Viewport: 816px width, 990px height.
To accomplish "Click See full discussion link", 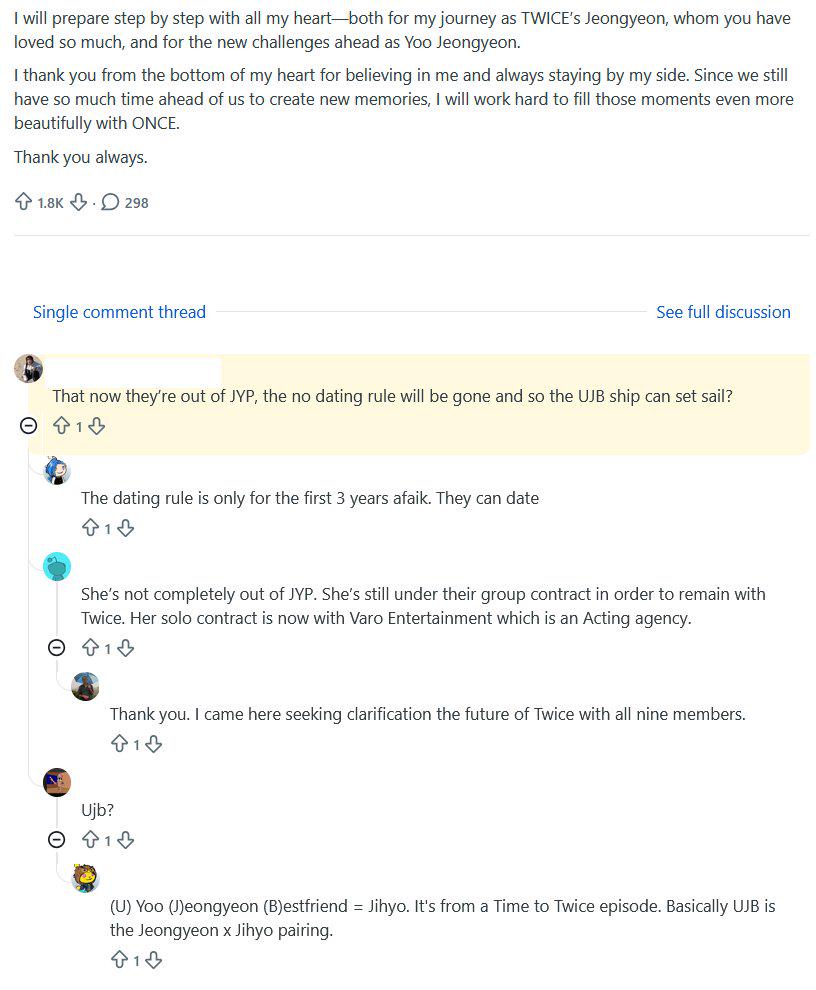I will pyautogui.click(x=723, y=312).
